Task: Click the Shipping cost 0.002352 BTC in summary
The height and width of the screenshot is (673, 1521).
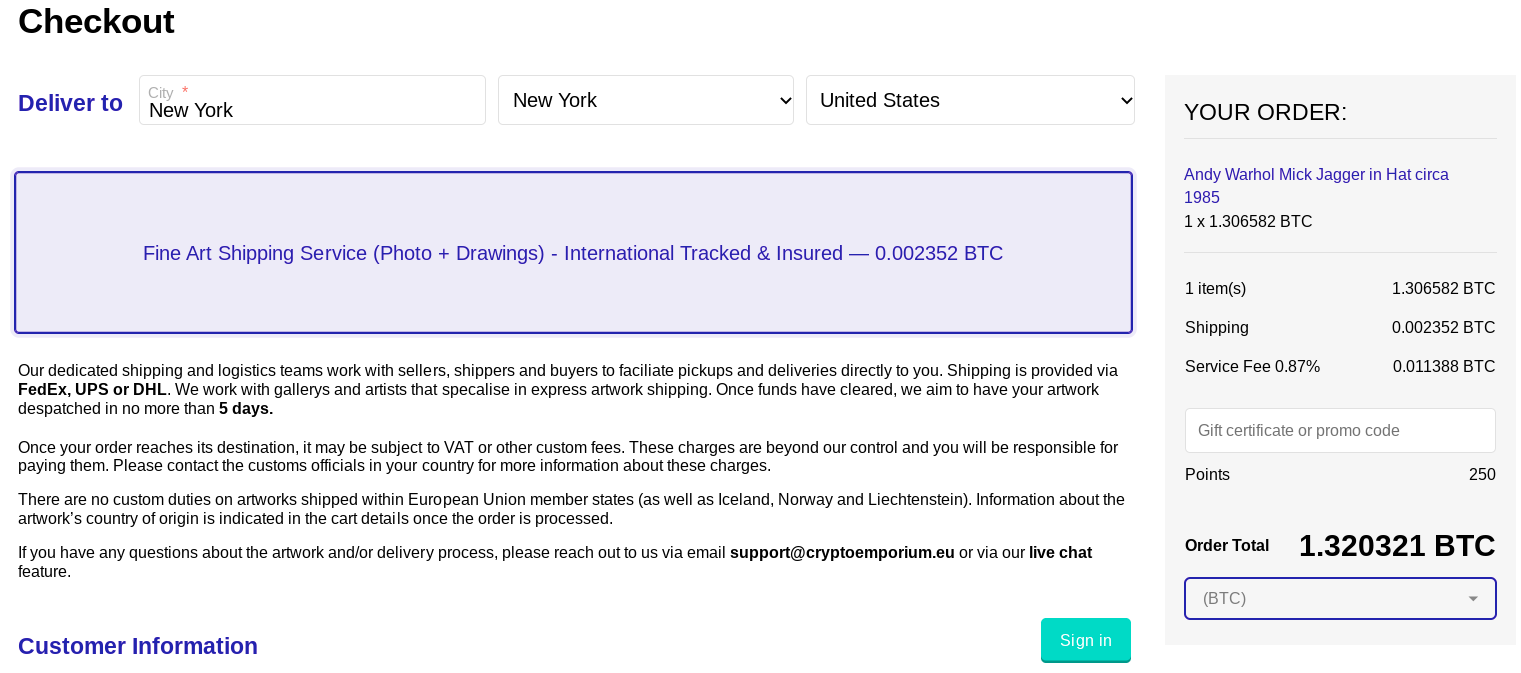Action: click(1443, 328)
